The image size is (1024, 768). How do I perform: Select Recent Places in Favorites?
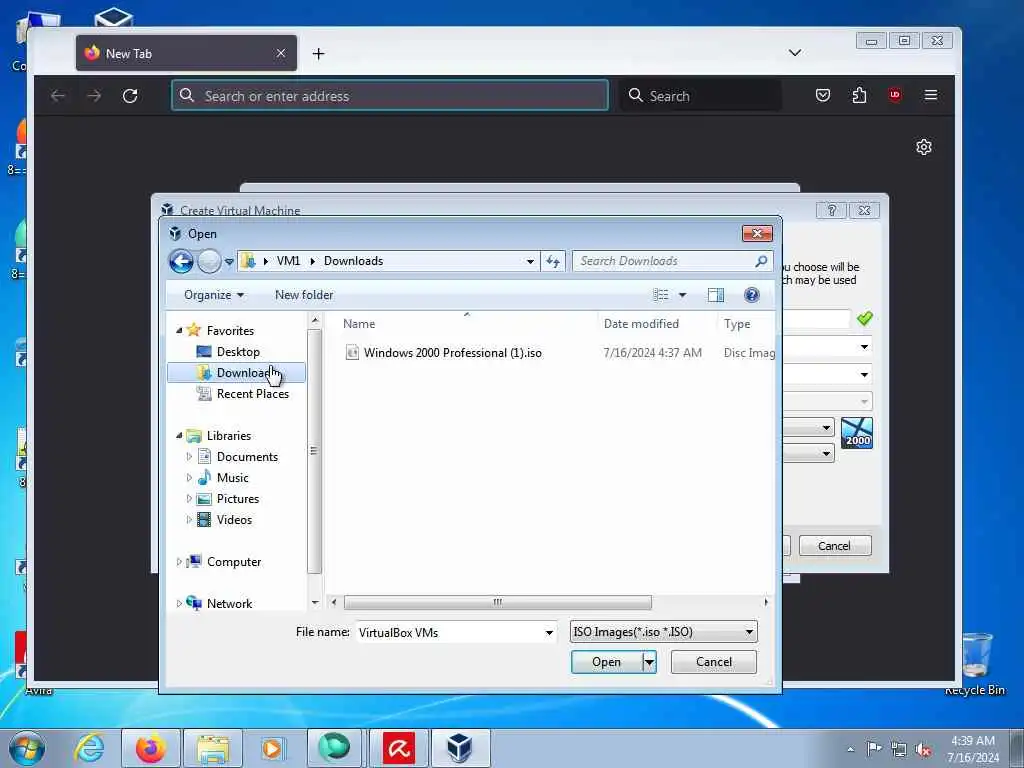(252, 394)
